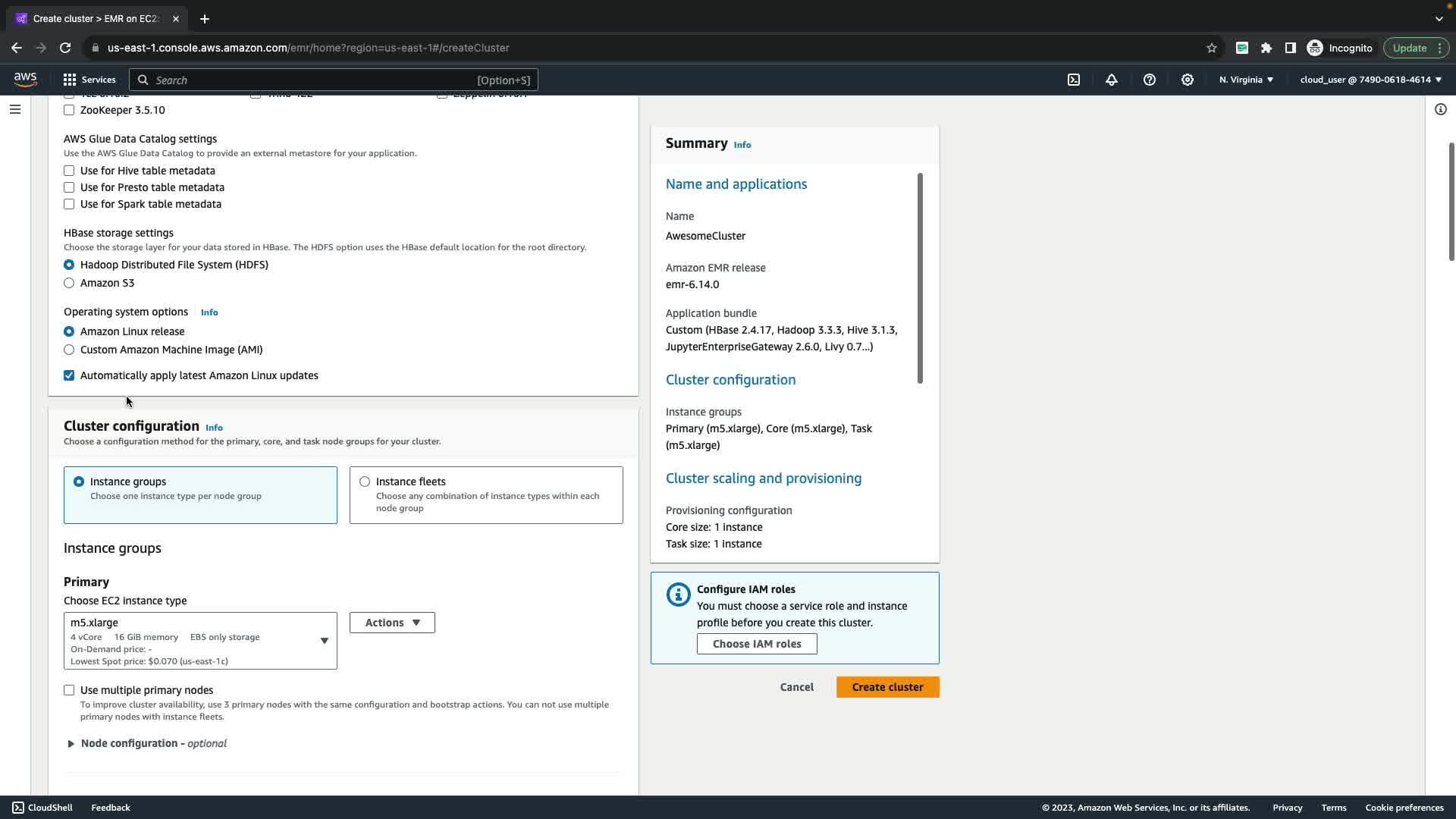Enable Use for Hive table metadata
Image resolution: width=1456 pixels, height=819 pixels.
pyautogui.click(x=69, y=171)
